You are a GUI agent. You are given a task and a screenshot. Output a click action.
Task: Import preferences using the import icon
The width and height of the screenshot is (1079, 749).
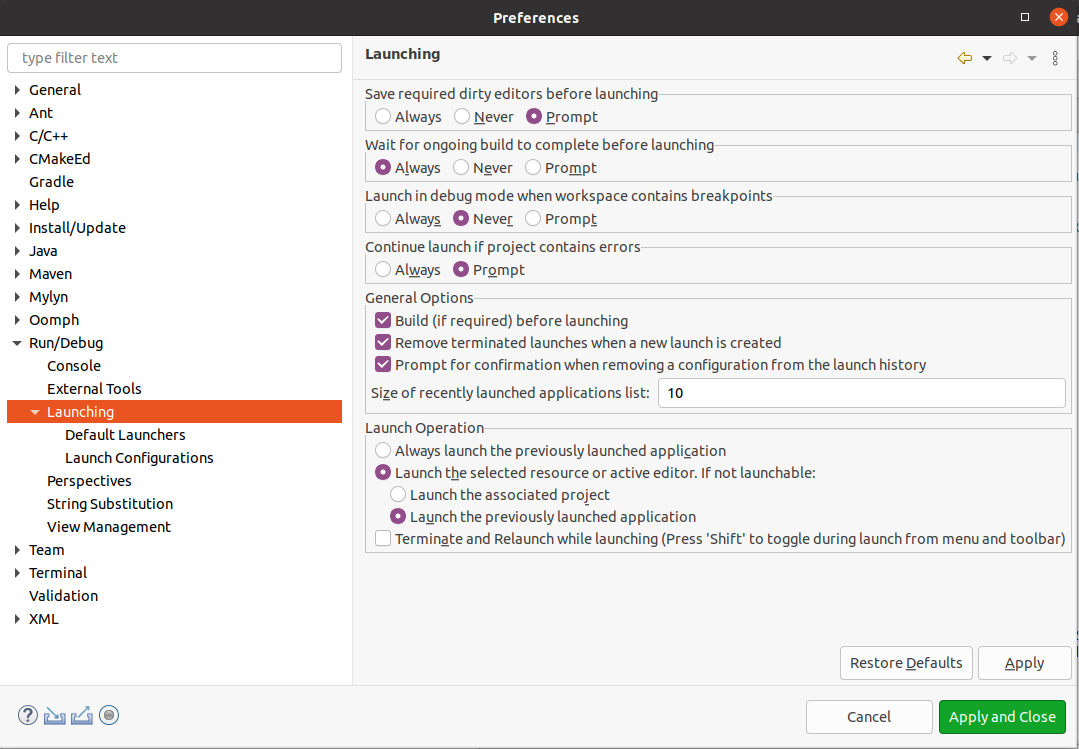coord(54,715)
